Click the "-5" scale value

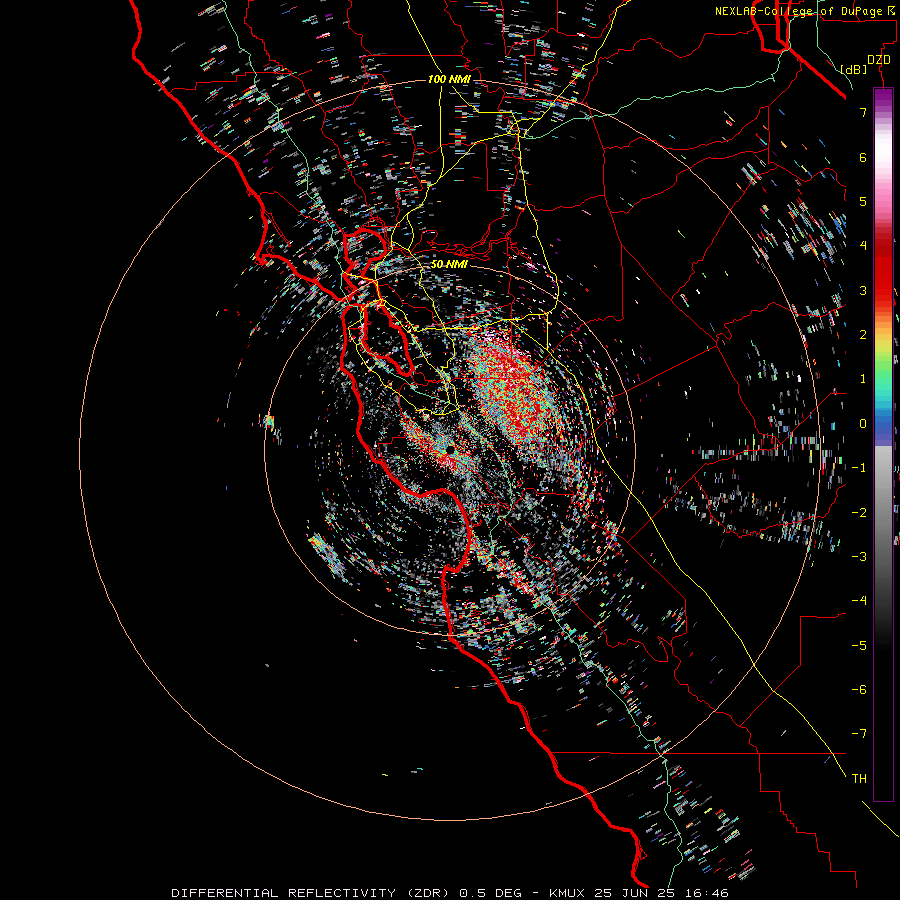pos(859,646)
